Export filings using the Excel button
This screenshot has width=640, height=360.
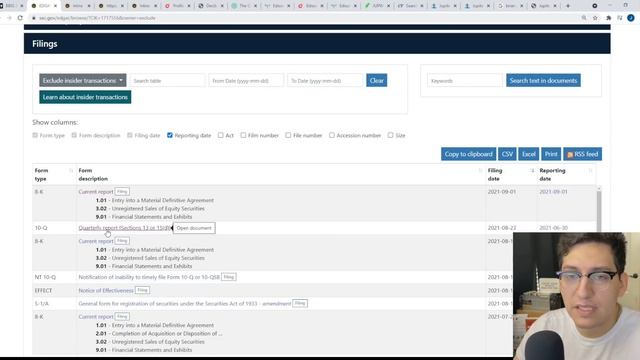[x=529, y=154]
